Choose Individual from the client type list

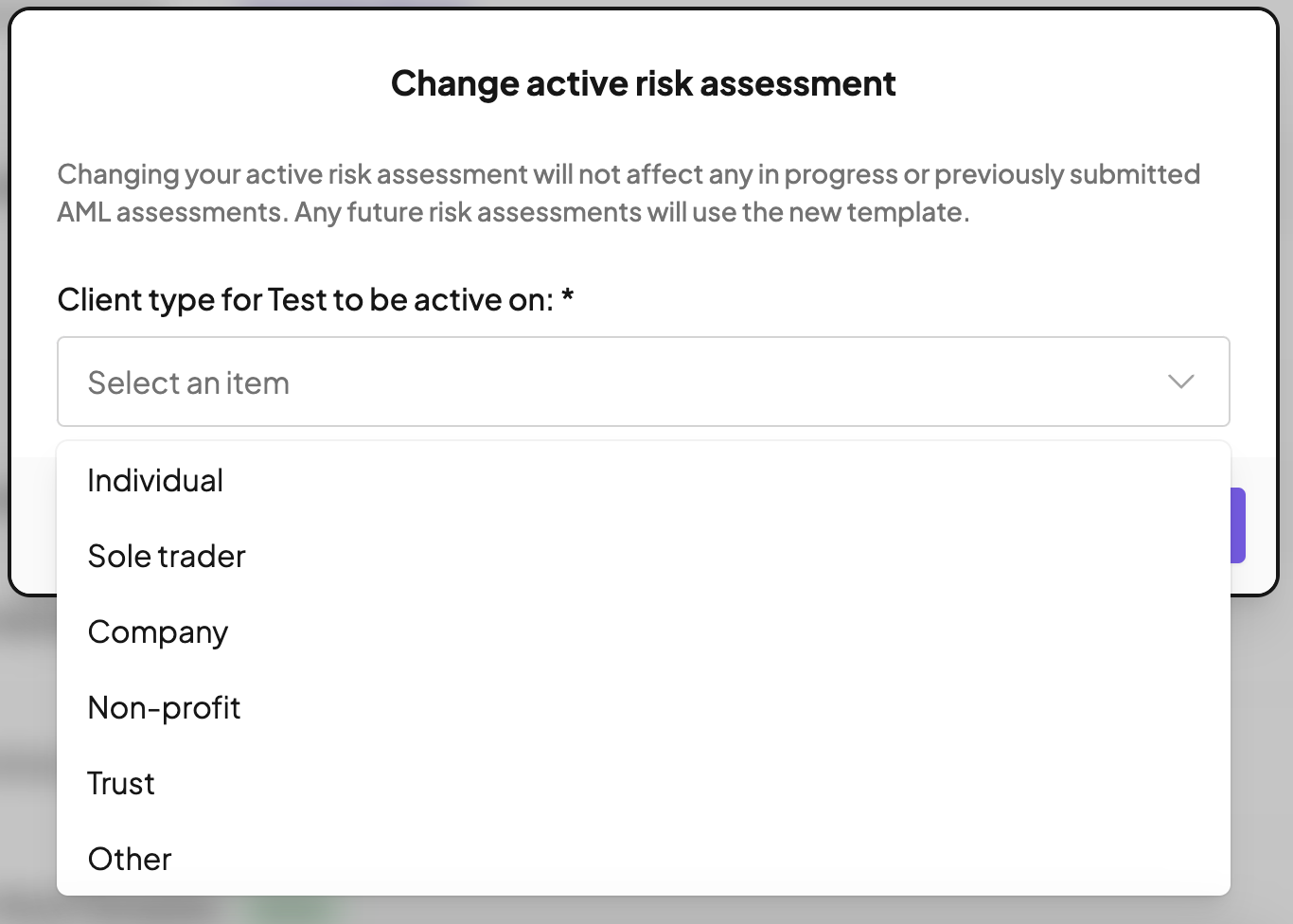tap(155, 481)
